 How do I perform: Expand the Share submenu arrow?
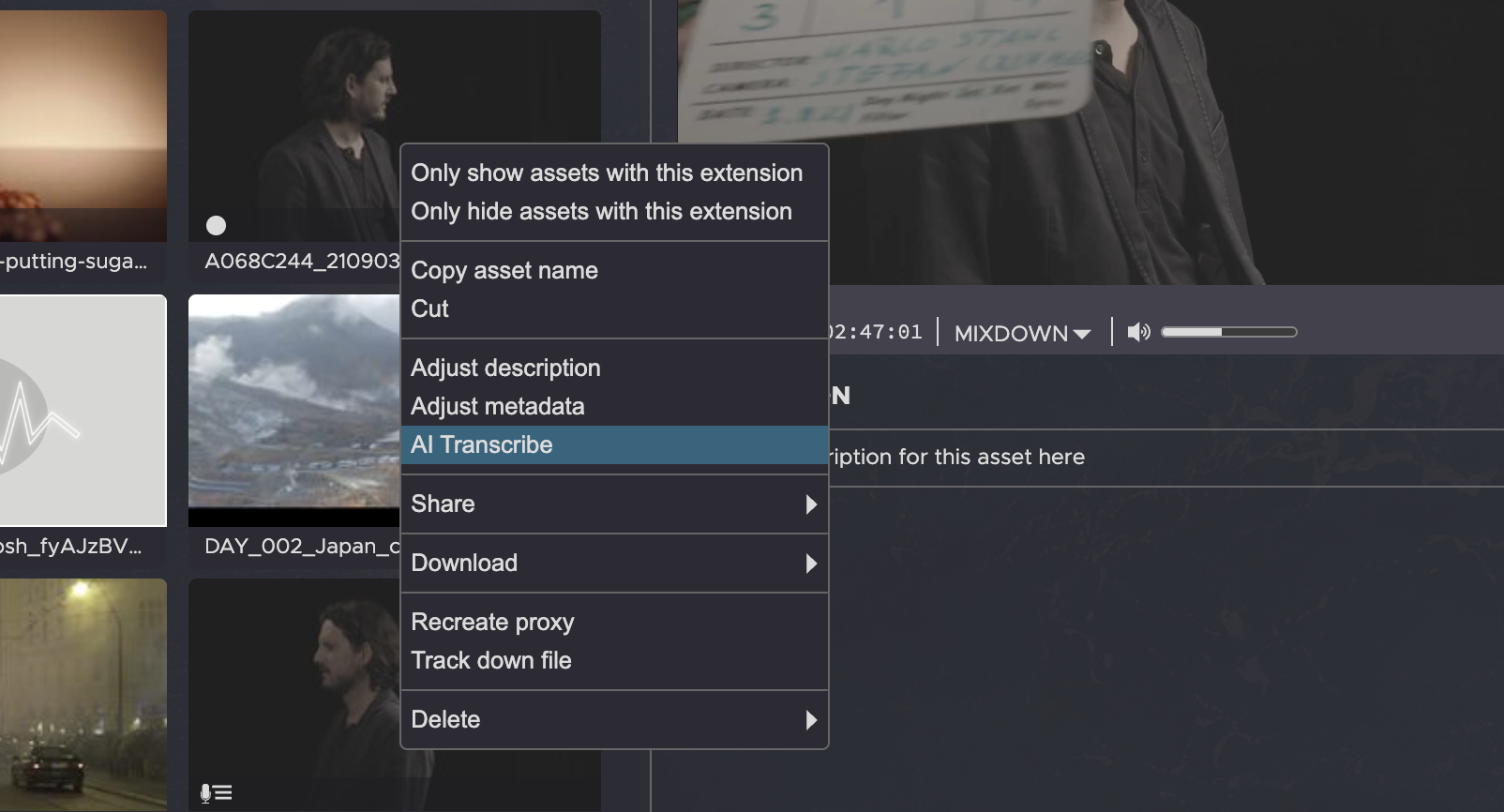point(811,504)
